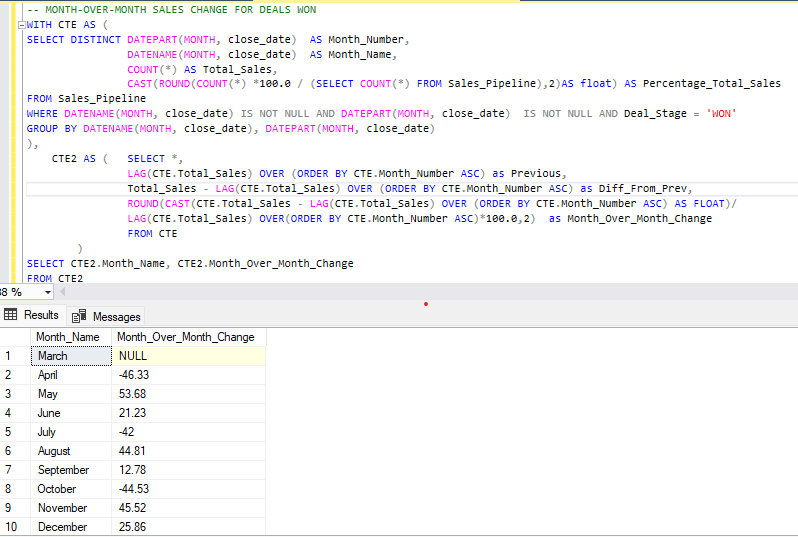Image resolution: width=798 pixels, height=537 pixels.
Task: Click the Messages tab icon
Action: (x=79, y=317)
